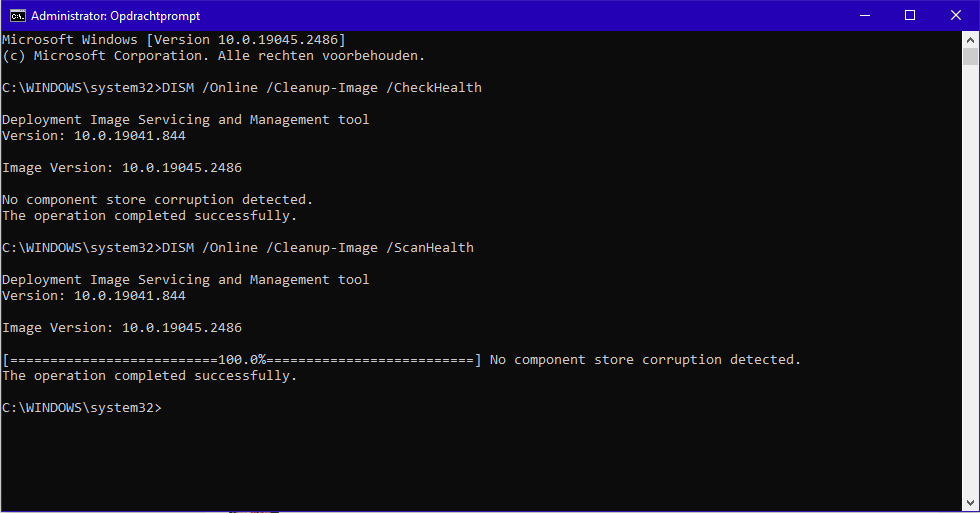
Task: Minimize the Opdrachtprompt window
Action: (864, 15)
